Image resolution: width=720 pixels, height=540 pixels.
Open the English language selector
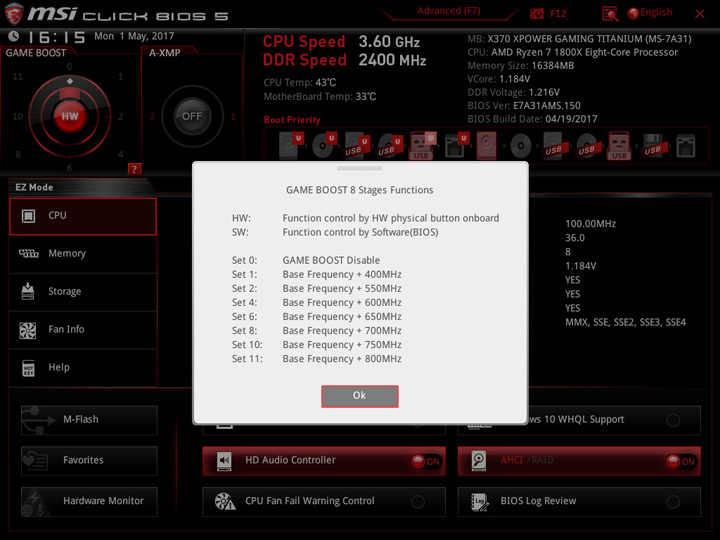pos(650,13)
